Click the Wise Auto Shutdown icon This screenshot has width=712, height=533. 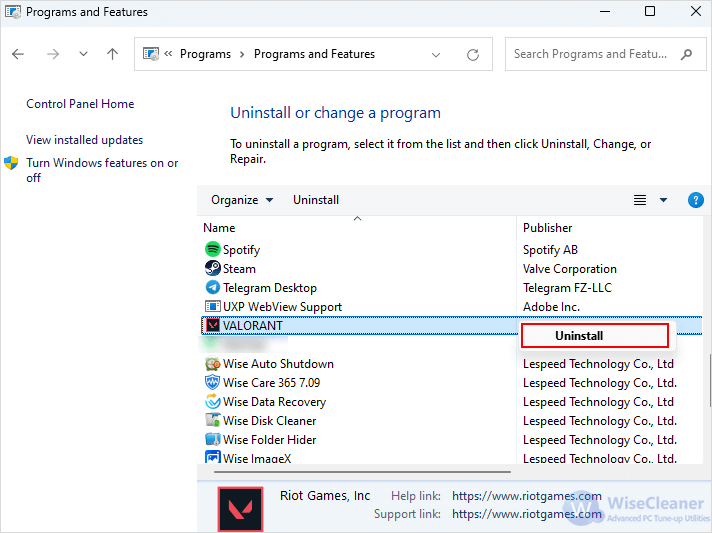click(212, 364)
